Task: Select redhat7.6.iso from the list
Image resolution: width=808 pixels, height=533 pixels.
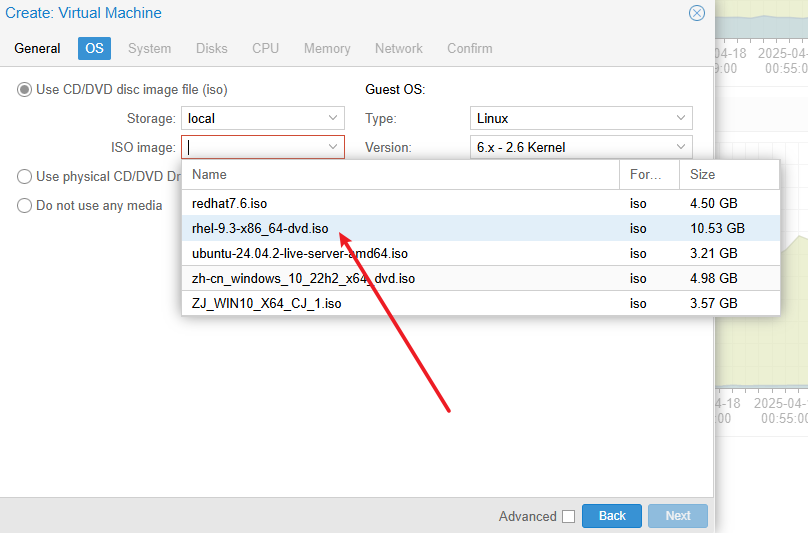Action: (x=230, y=203)
